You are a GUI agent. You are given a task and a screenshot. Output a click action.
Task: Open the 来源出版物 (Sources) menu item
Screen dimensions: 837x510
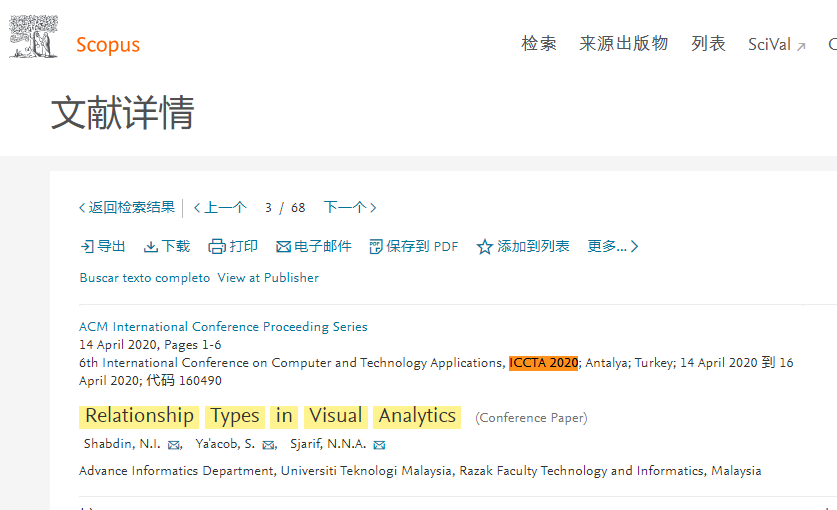pos(623,44)
